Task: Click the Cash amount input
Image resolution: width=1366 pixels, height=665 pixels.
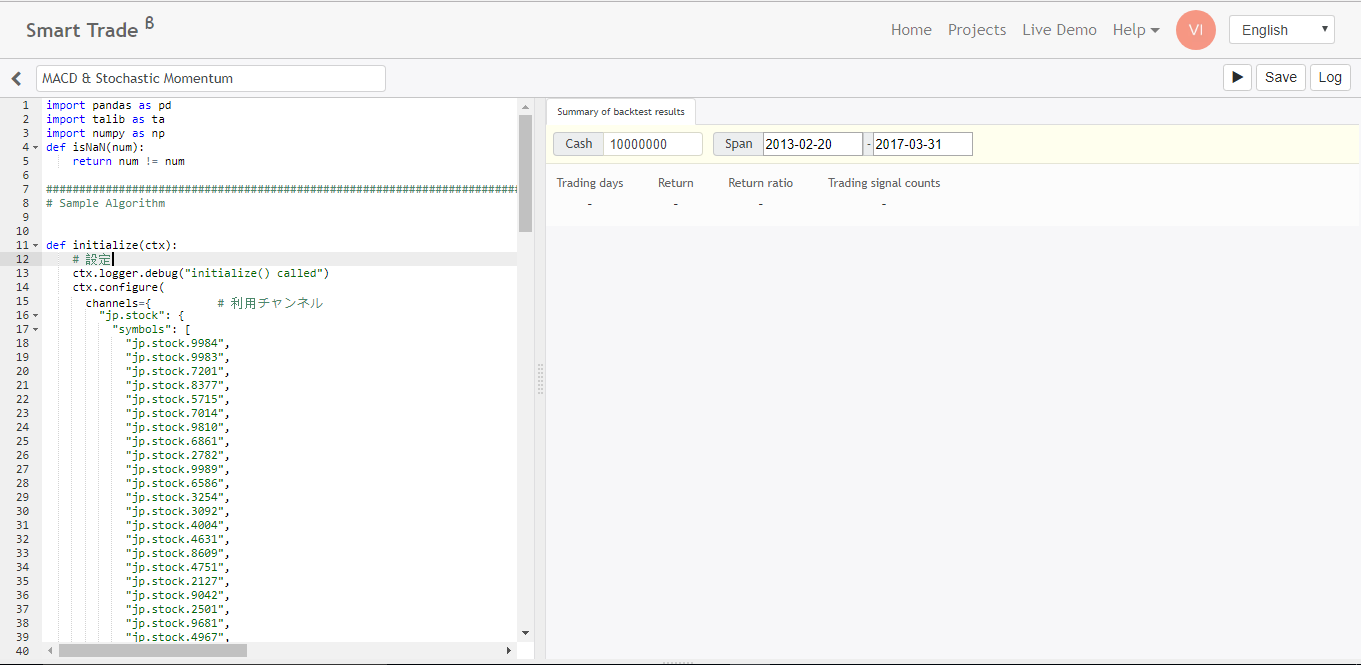Action: click(653, 144)
